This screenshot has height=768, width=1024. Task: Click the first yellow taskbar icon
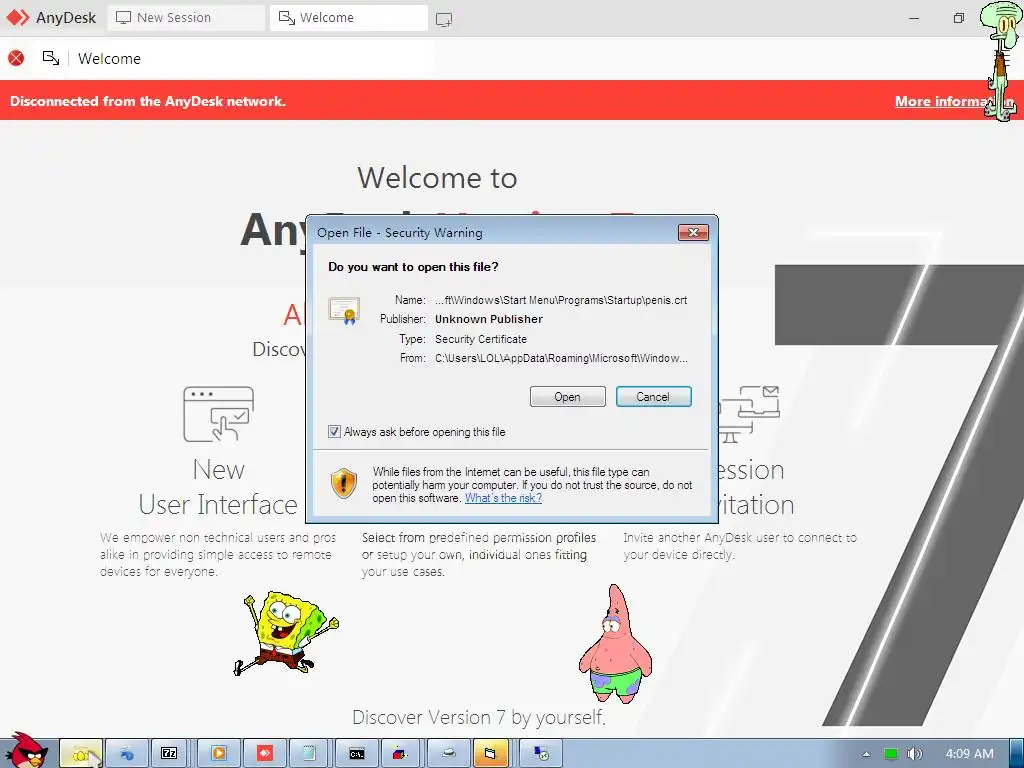tap(81, 754)
